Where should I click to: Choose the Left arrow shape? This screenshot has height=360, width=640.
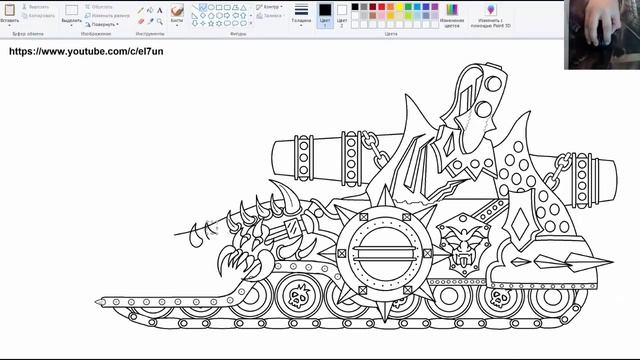(235, 16)
